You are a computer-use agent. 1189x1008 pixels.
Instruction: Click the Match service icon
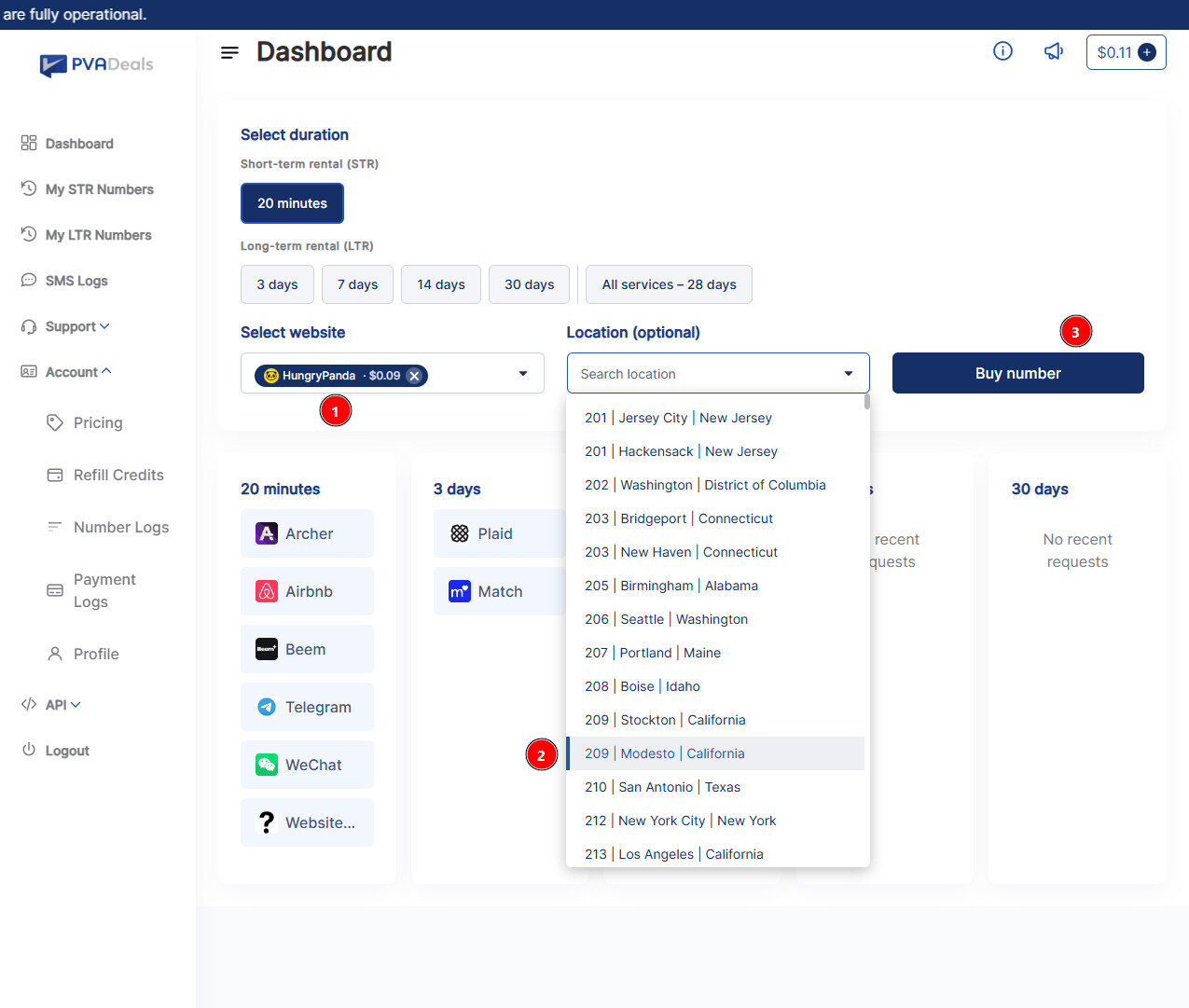click(460, 591)
